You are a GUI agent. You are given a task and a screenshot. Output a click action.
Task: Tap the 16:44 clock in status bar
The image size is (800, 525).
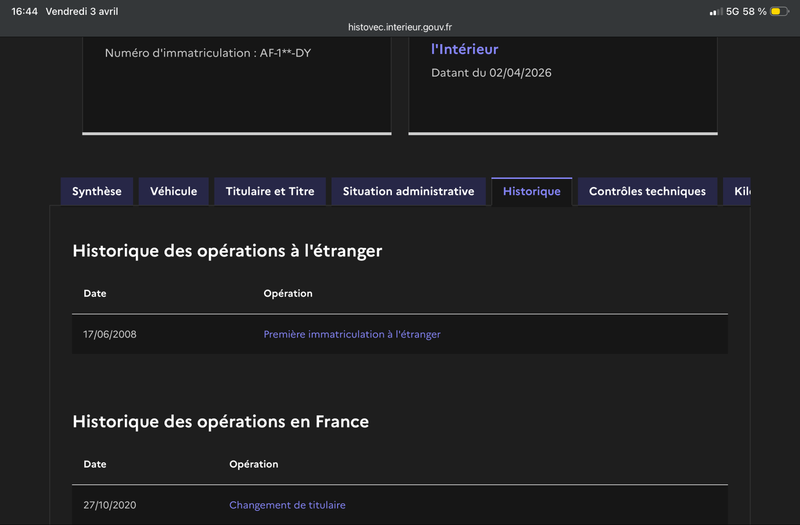pos(24,11)
